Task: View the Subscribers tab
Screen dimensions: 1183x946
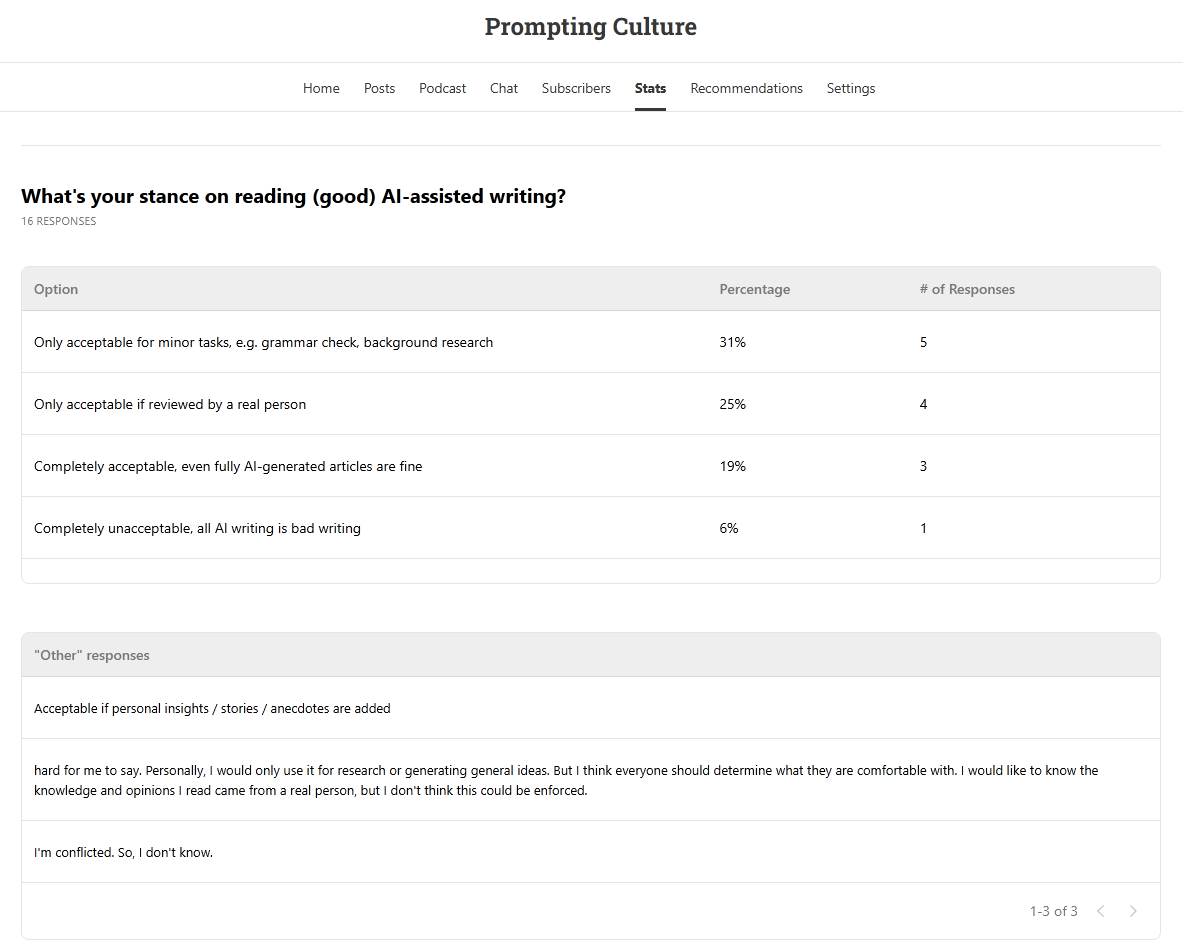Action: 576,88
